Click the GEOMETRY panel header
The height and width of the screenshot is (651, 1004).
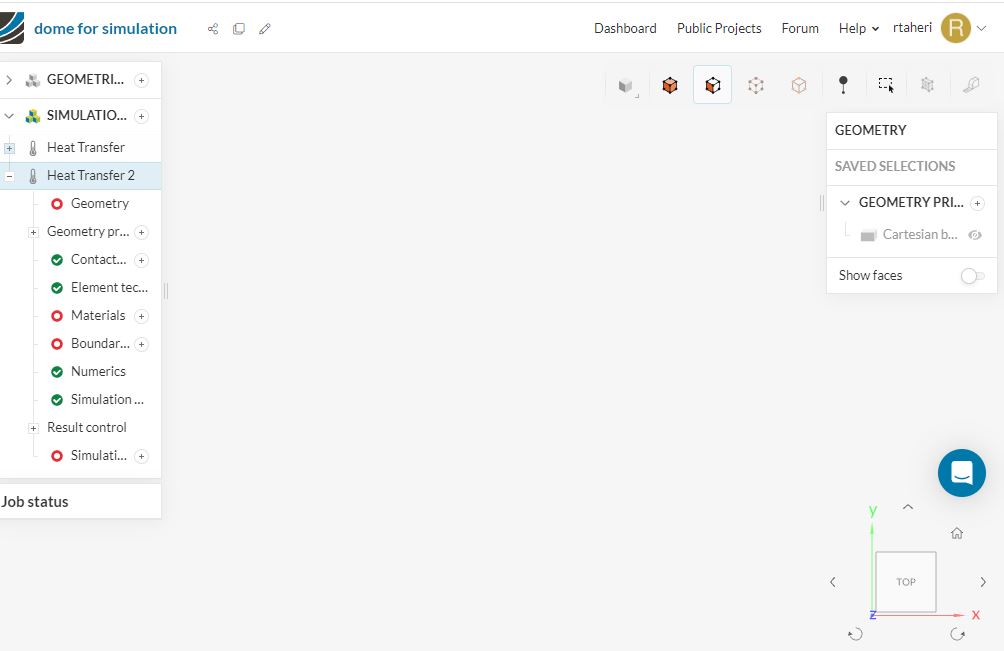click(x=912, y=131)
